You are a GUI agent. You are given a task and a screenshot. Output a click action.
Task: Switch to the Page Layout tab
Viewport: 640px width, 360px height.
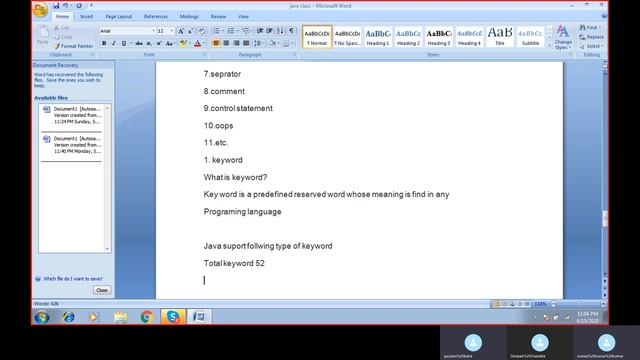pos(119,17)
